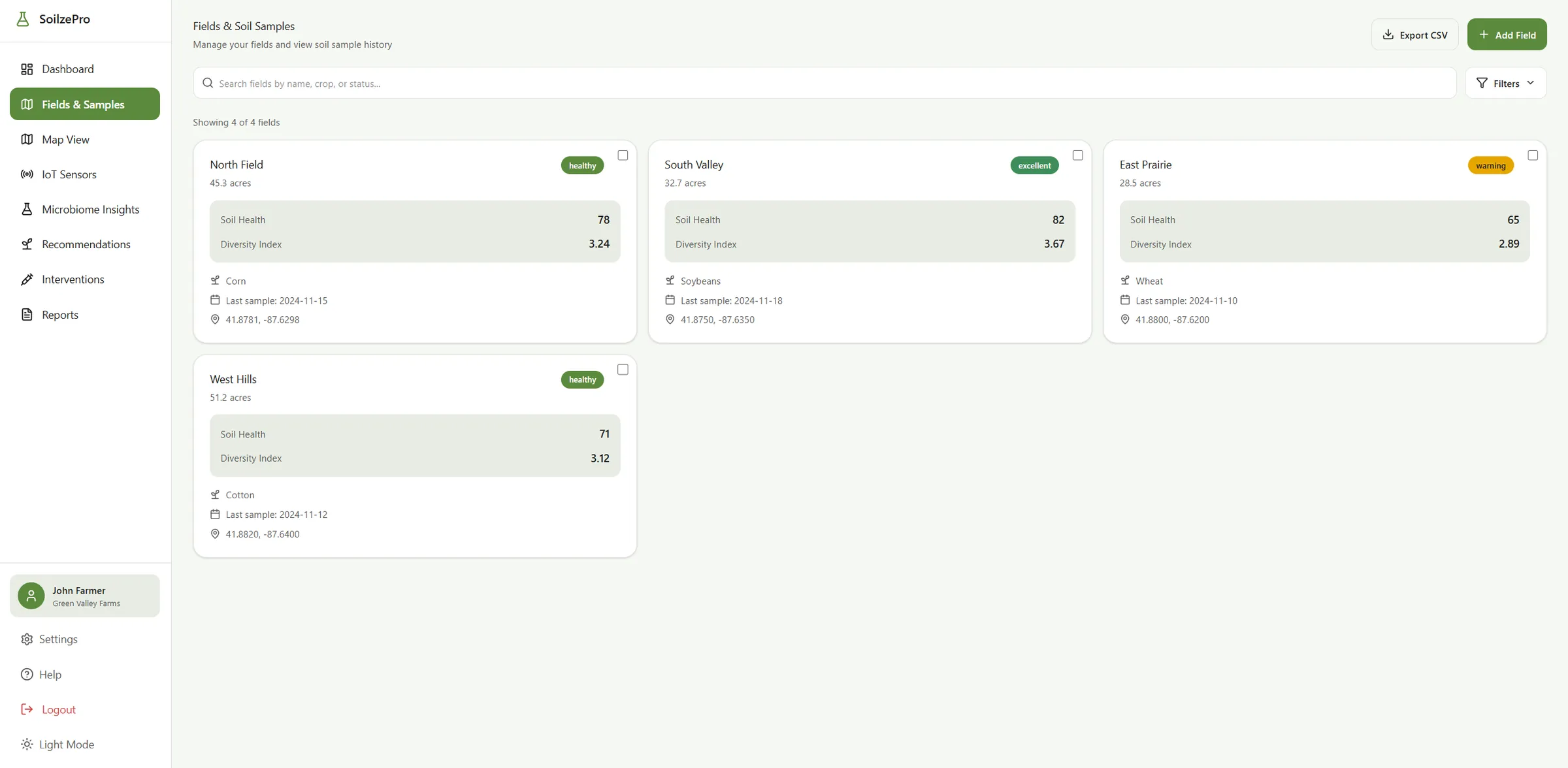Click the SoilzePro flask logo icon
1568x768 pixels.
click(23, 19)
